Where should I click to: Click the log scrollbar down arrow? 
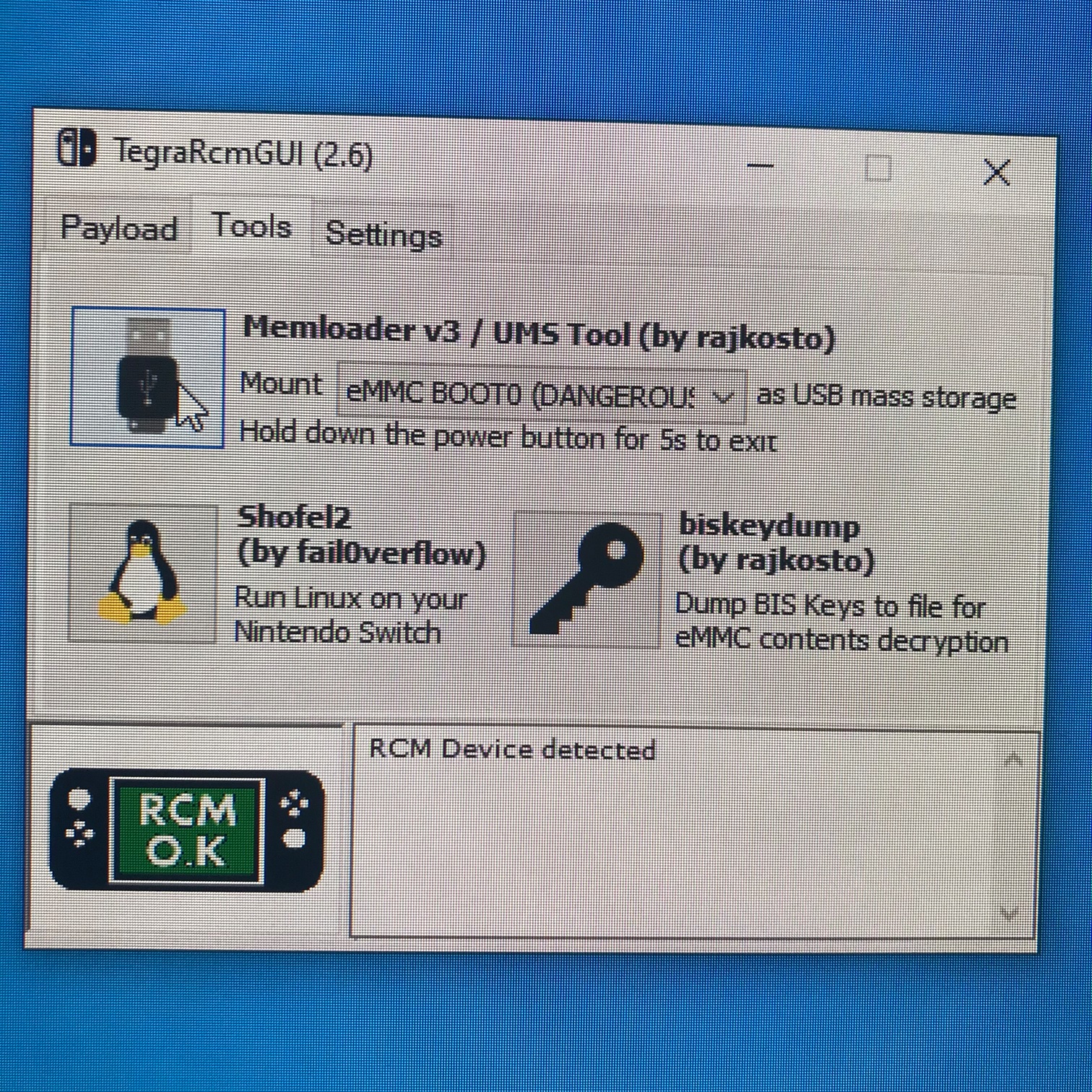tap(1009, 913)
